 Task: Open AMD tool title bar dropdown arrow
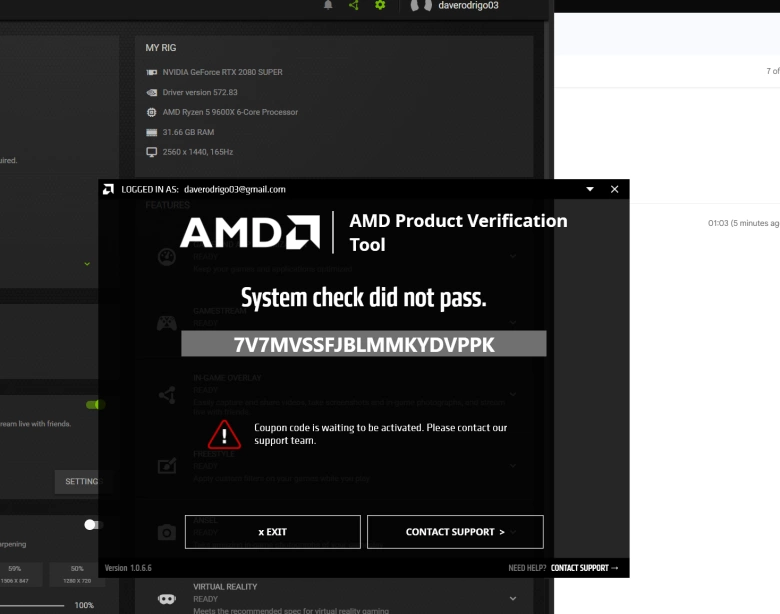point(590,189)
